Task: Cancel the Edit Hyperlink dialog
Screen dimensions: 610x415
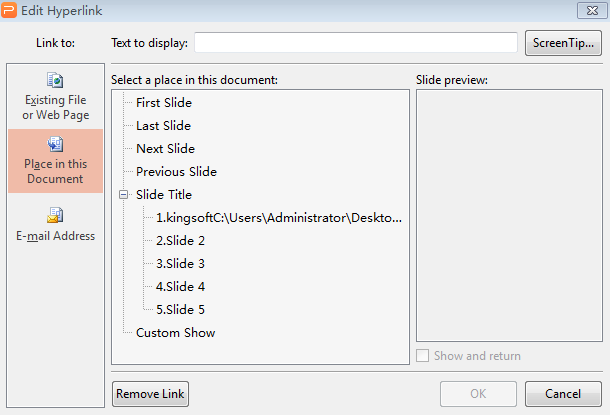Action: click(x=563, y=394)
